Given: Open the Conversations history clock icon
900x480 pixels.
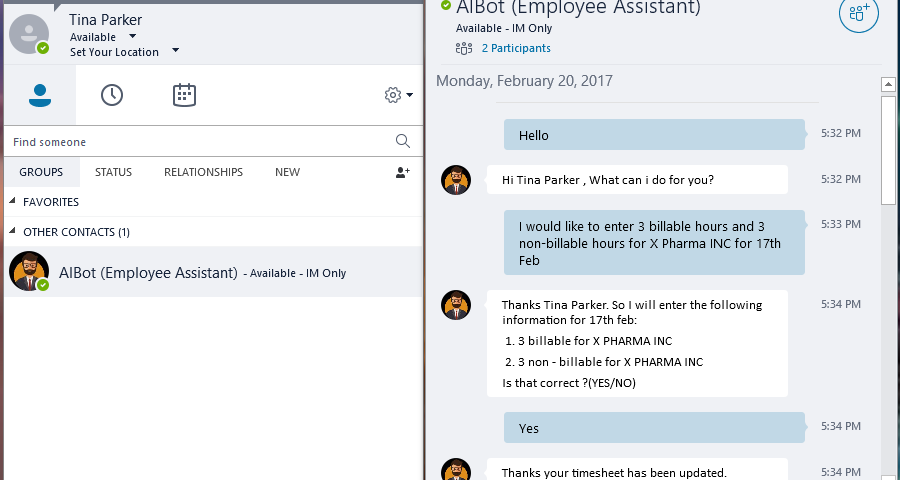Looking at the screenshot, I should tap(112, 95).
